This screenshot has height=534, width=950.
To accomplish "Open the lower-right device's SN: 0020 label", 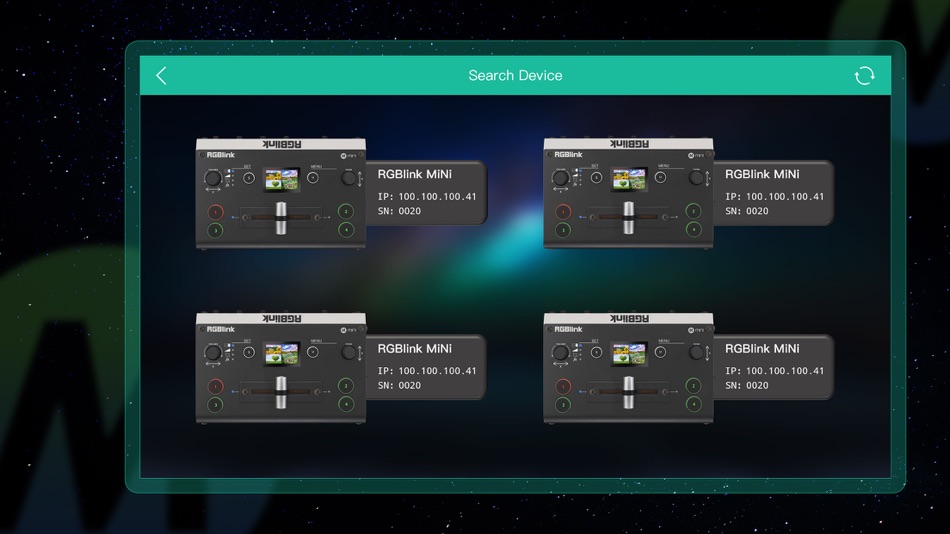I will pyautogui.click(x=746, y=385).
